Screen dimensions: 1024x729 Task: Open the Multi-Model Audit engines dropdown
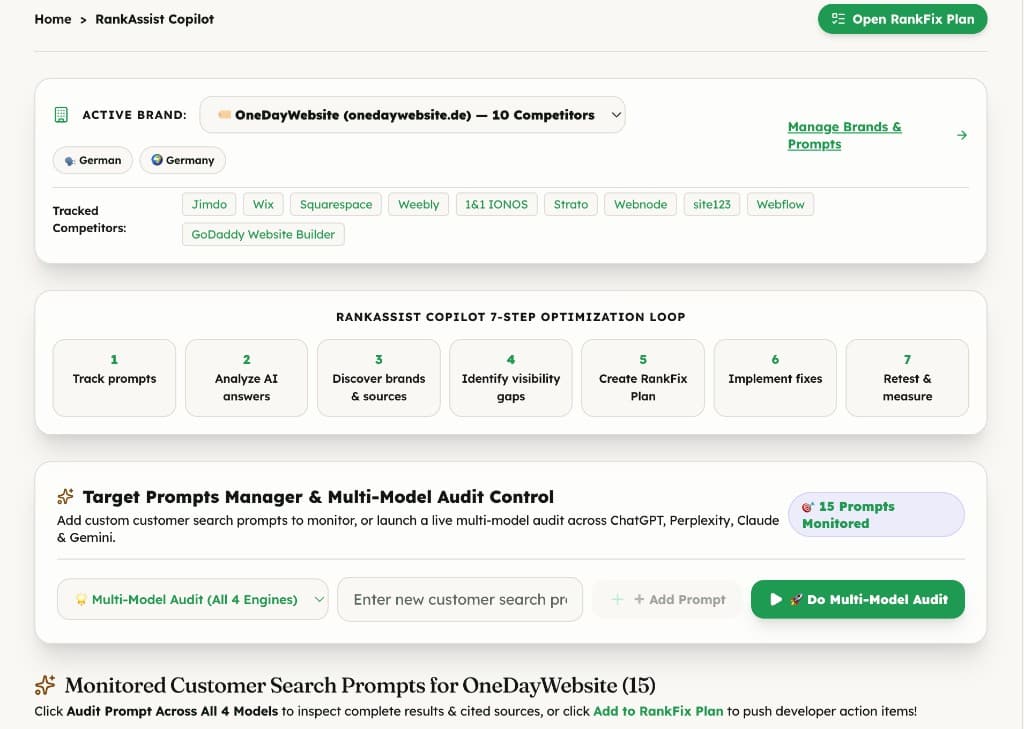(193, 599)
